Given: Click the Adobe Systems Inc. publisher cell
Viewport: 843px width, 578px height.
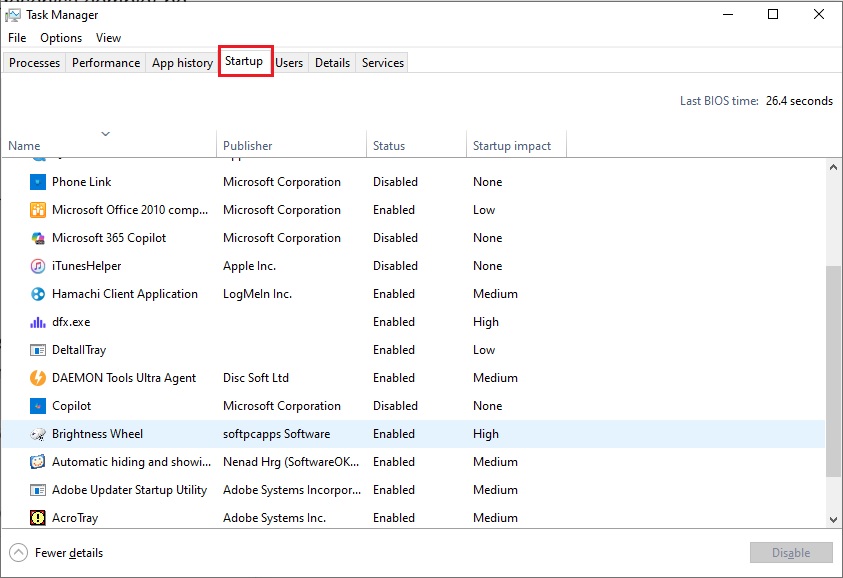Looking at the screenshot, I should pos(274,518).
